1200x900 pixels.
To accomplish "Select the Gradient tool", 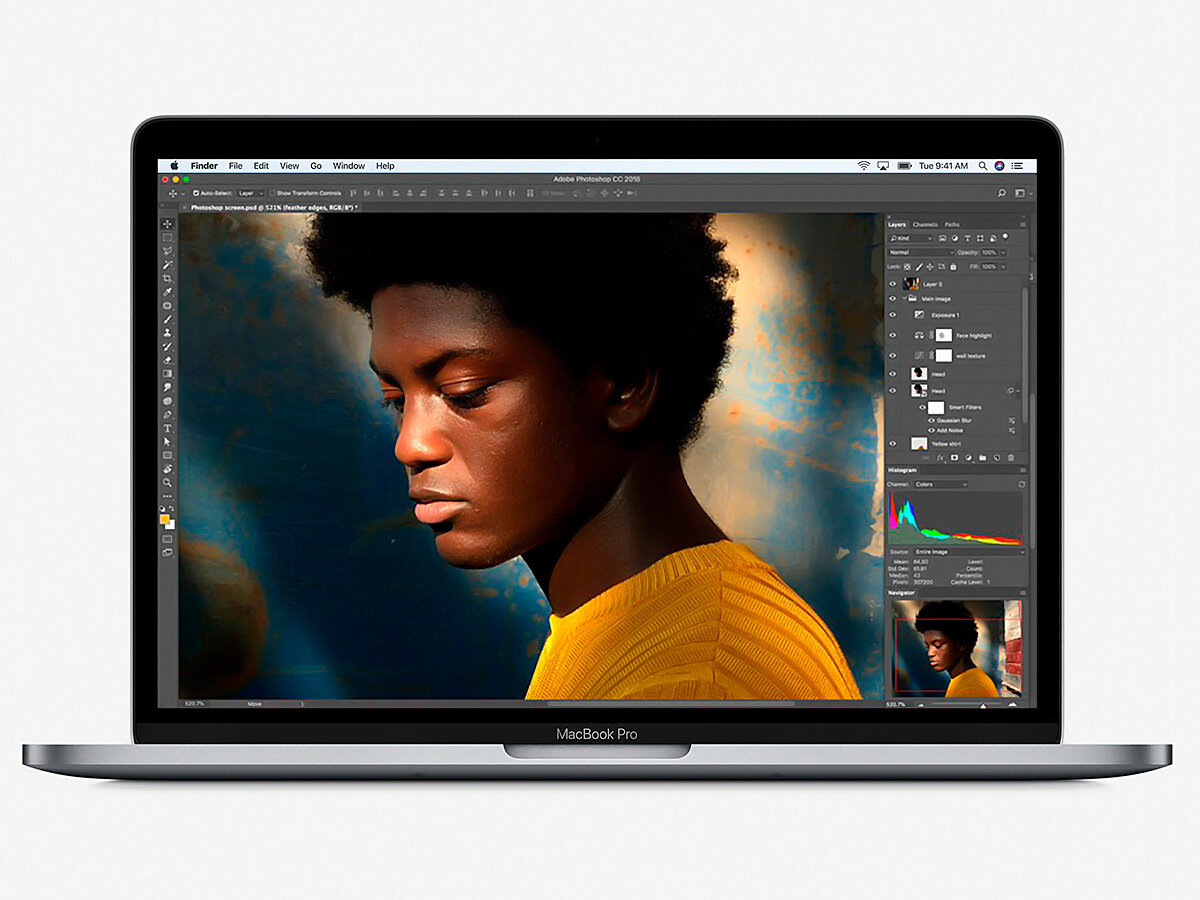I will tap(168, 373).
